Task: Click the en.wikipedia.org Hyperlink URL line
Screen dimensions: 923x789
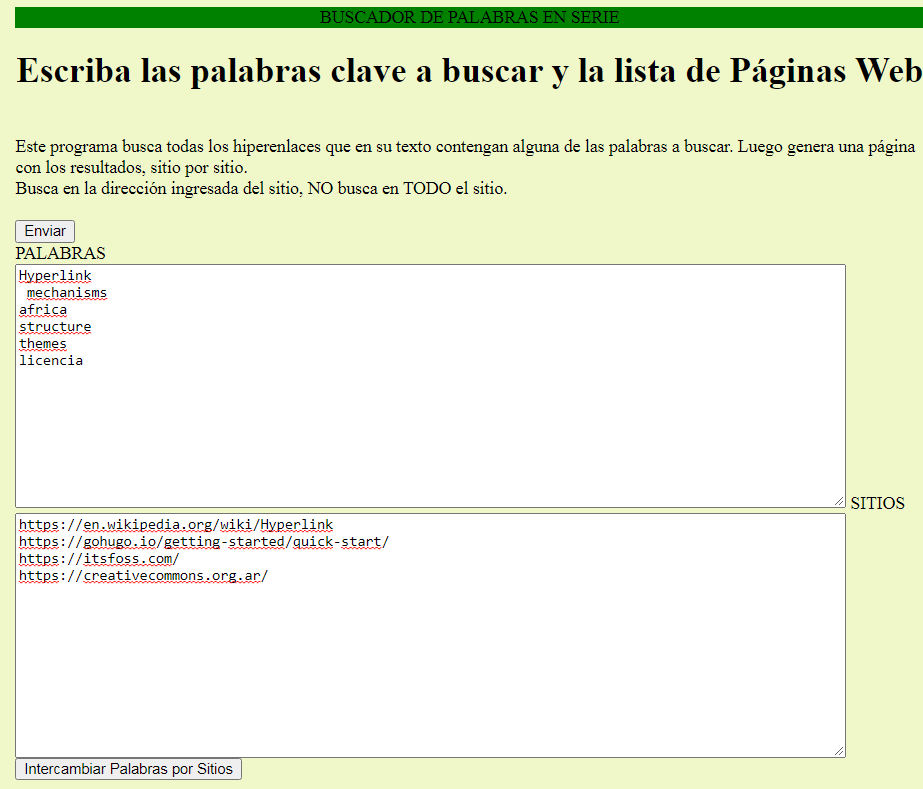Action: [176, 525]
